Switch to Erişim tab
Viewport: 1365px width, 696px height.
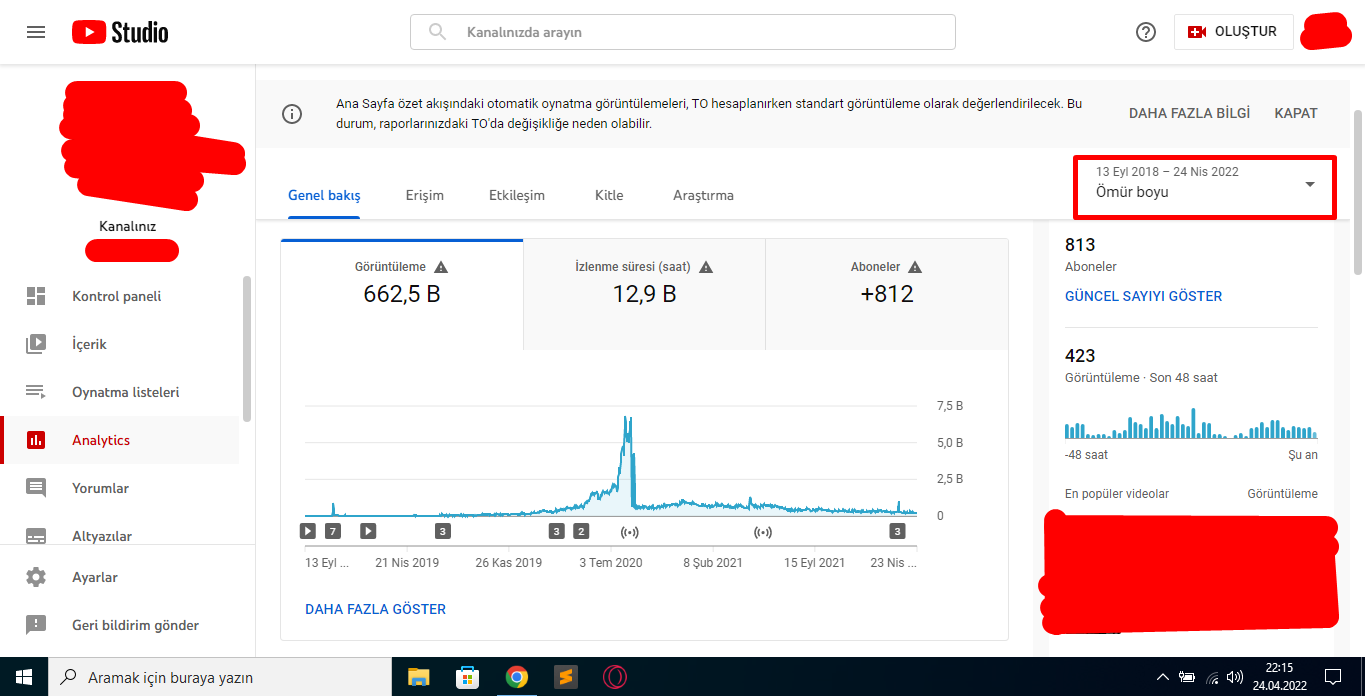pyautogui.click(x=425, y=195)
